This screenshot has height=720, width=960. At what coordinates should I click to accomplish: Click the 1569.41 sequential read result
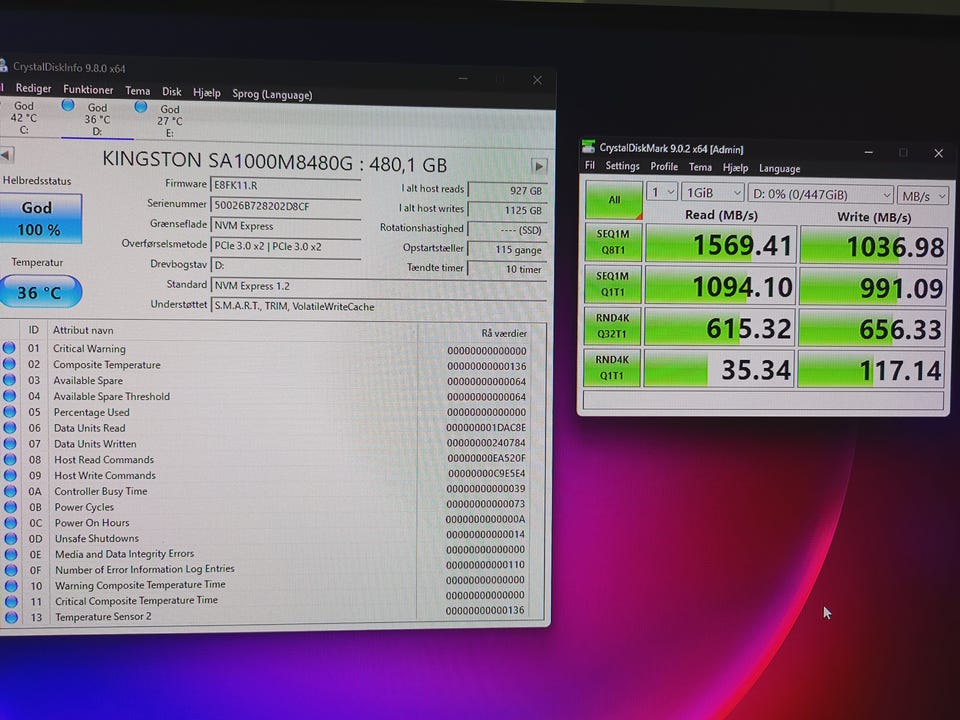[721, 245]
